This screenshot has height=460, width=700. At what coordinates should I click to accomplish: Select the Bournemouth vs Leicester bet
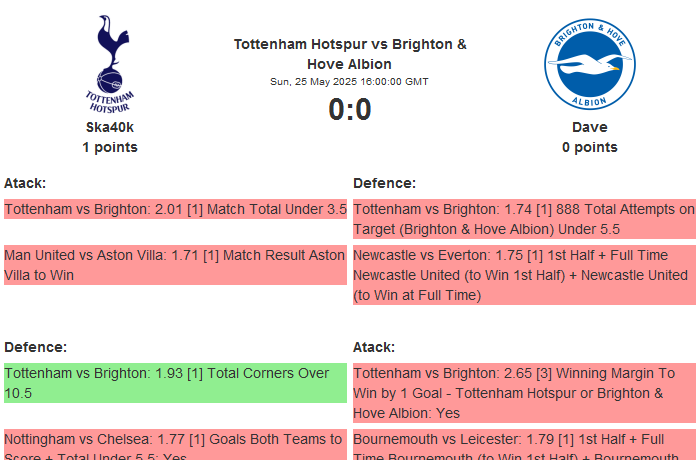524,444
